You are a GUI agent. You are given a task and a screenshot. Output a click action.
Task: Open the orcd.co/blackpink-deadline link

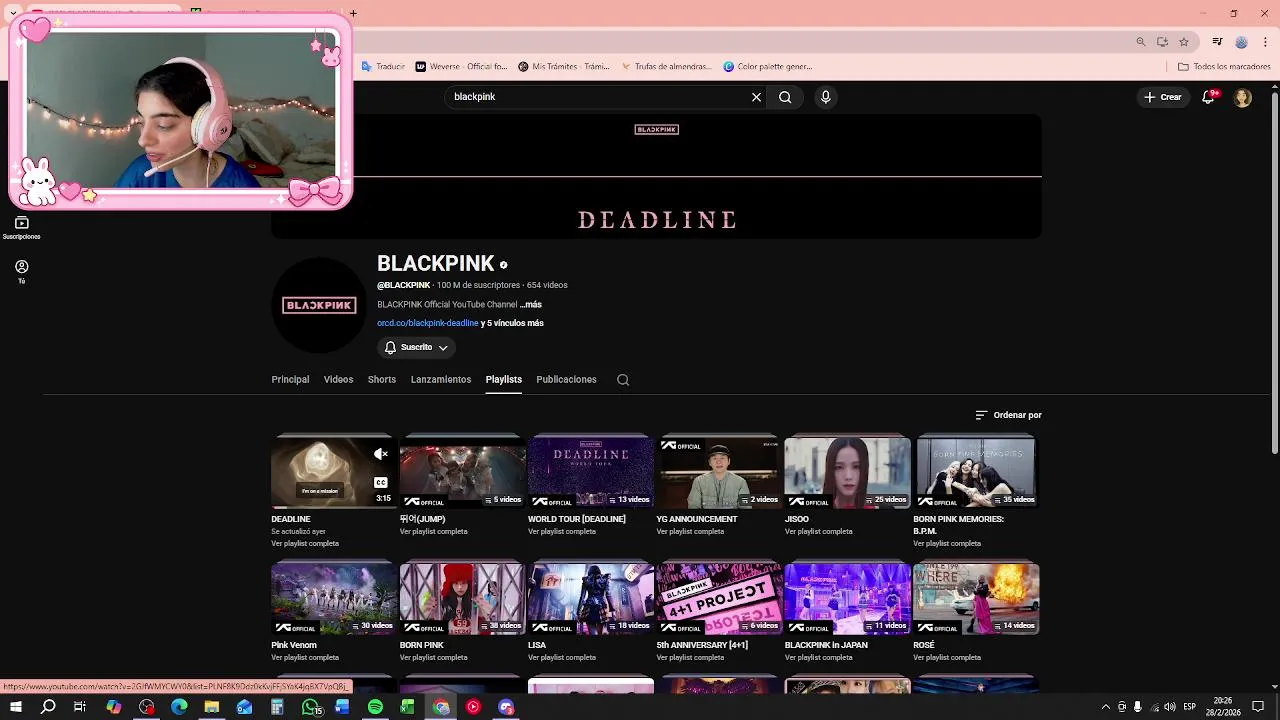[x=428, y=323]
